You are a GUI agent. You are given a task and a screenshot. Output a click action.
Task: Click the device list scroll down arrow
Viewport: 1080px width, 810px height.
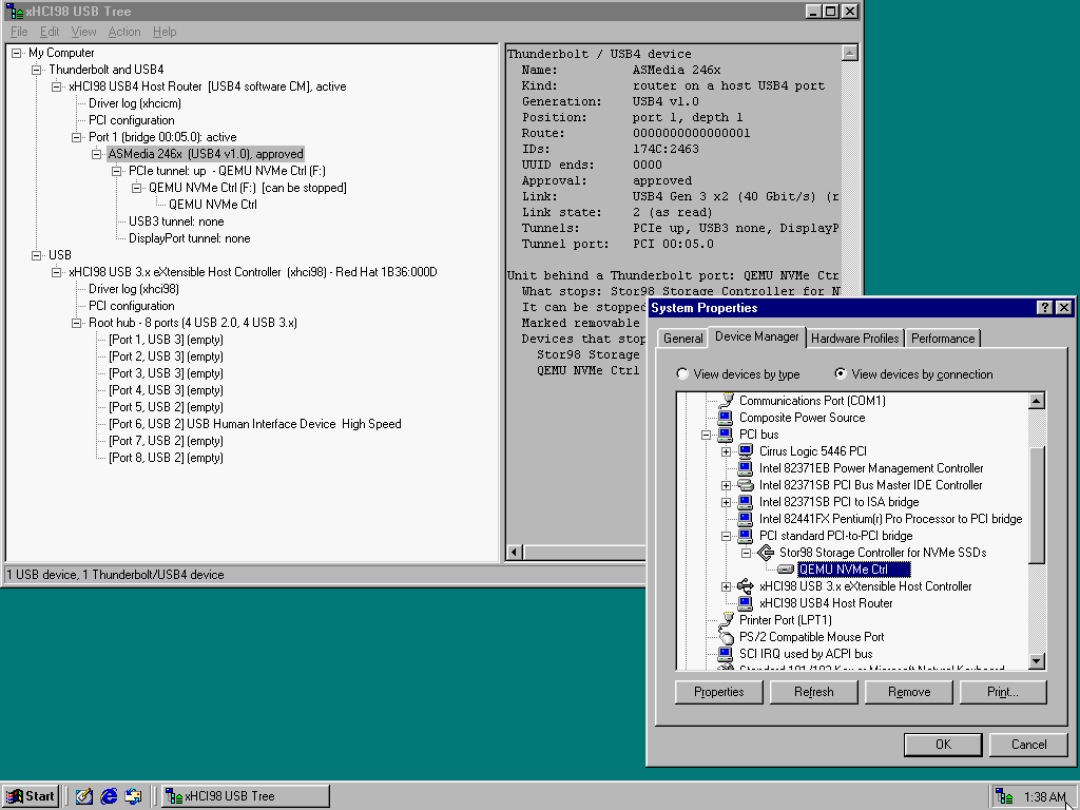click(1037, 661)
